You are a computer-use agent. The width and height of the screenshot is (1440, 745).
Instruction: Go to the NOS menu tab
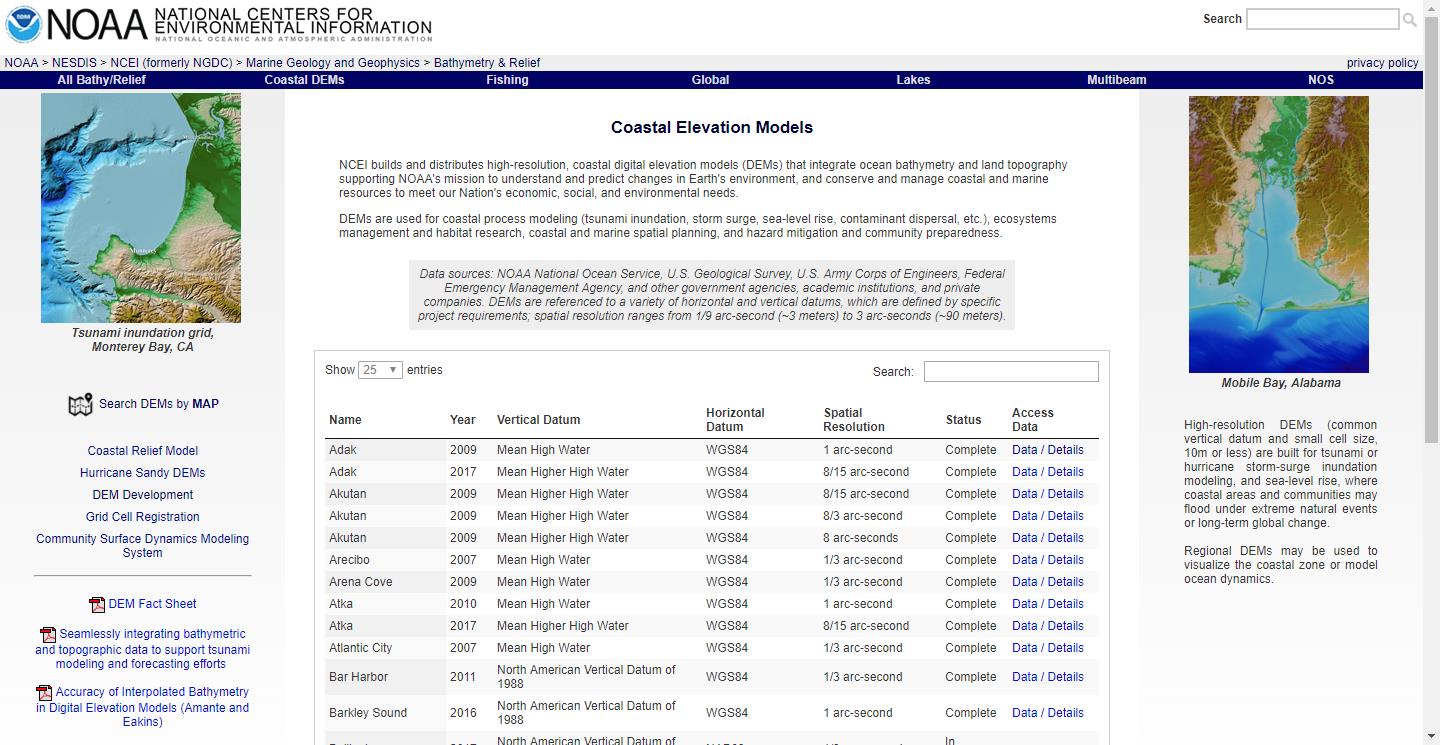tap(1320, 80)
